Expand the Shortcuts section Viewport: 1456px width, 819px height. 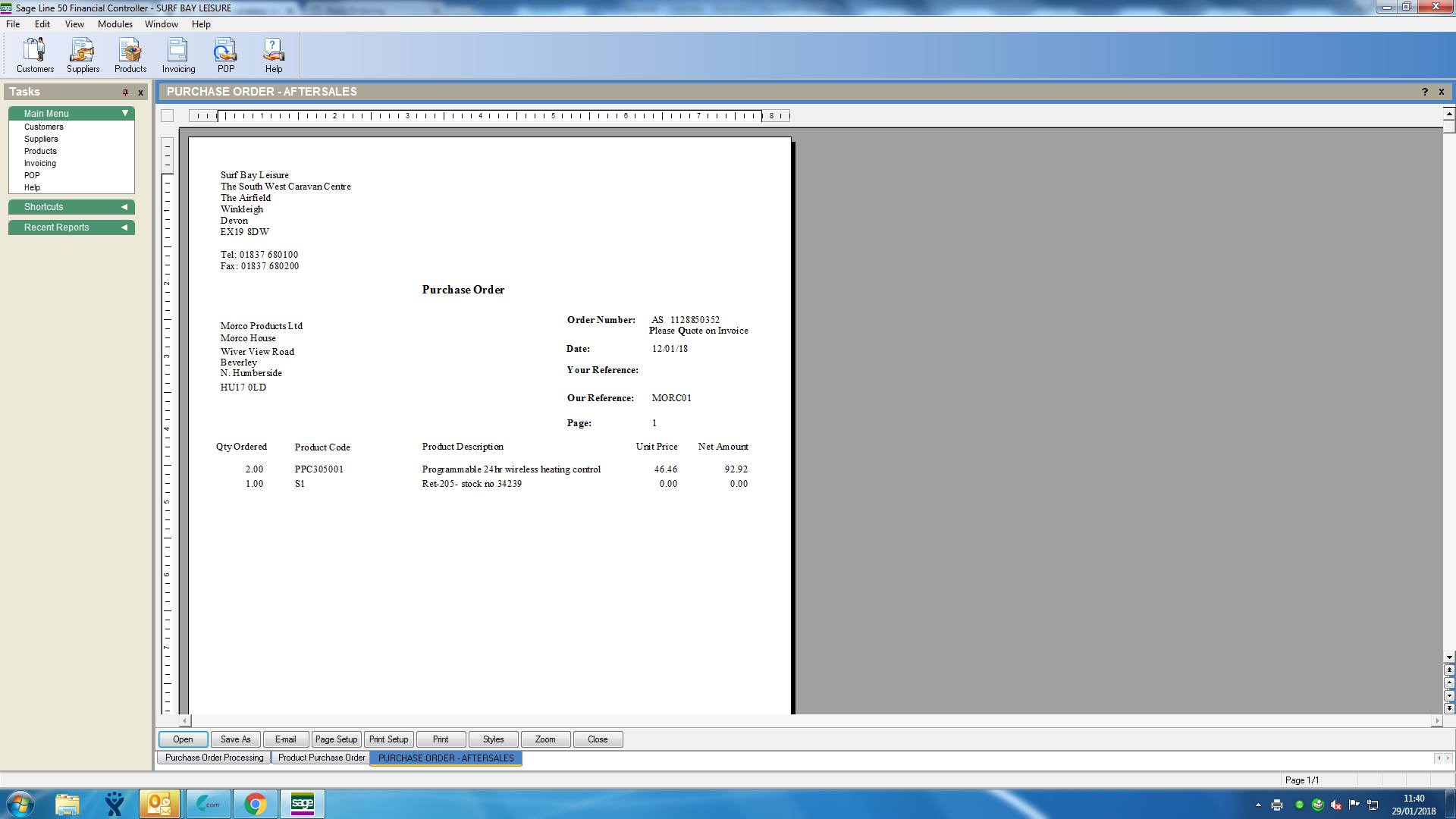[x=124, y=207]
